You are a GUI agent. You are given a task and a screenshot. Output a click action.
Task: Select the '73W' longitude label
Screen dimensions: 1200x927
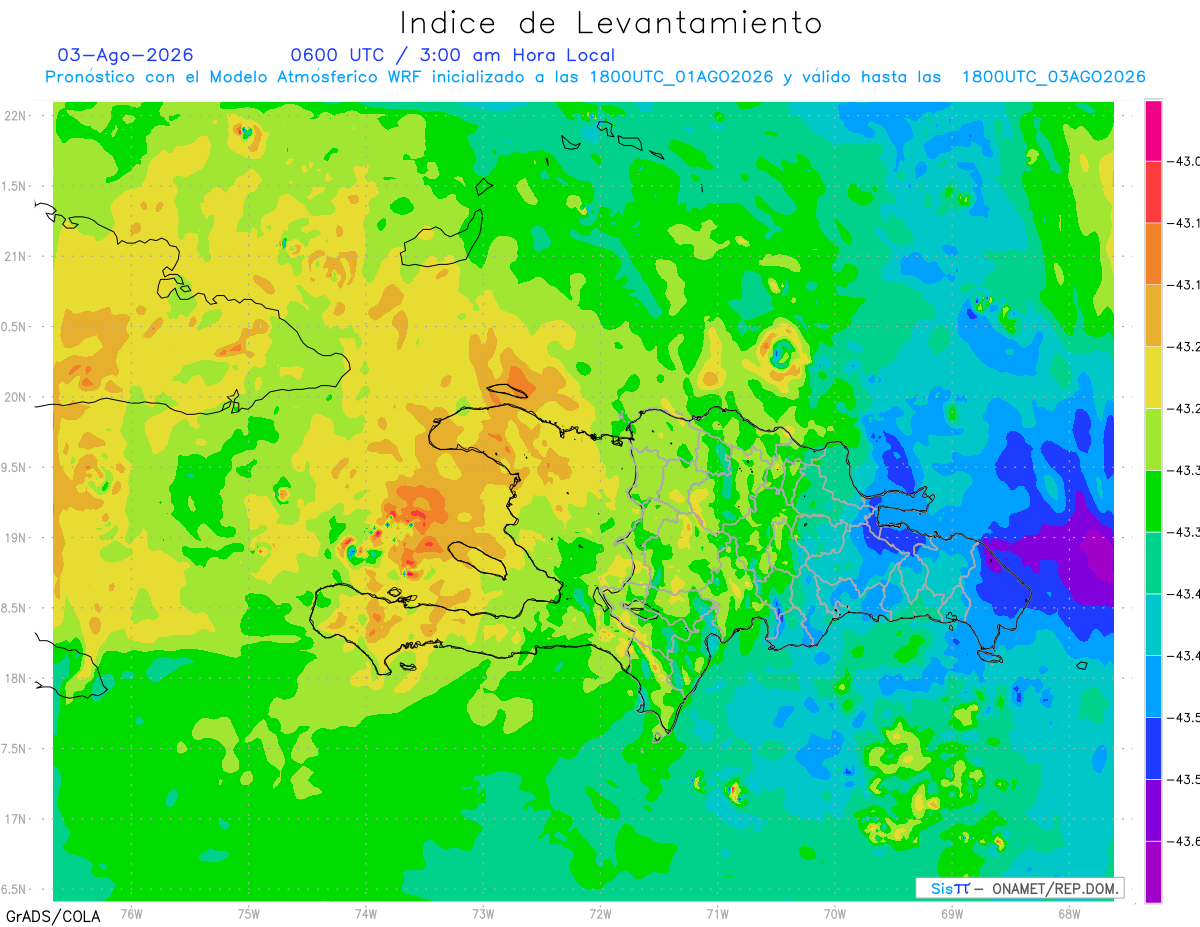(x=483, y=913)
